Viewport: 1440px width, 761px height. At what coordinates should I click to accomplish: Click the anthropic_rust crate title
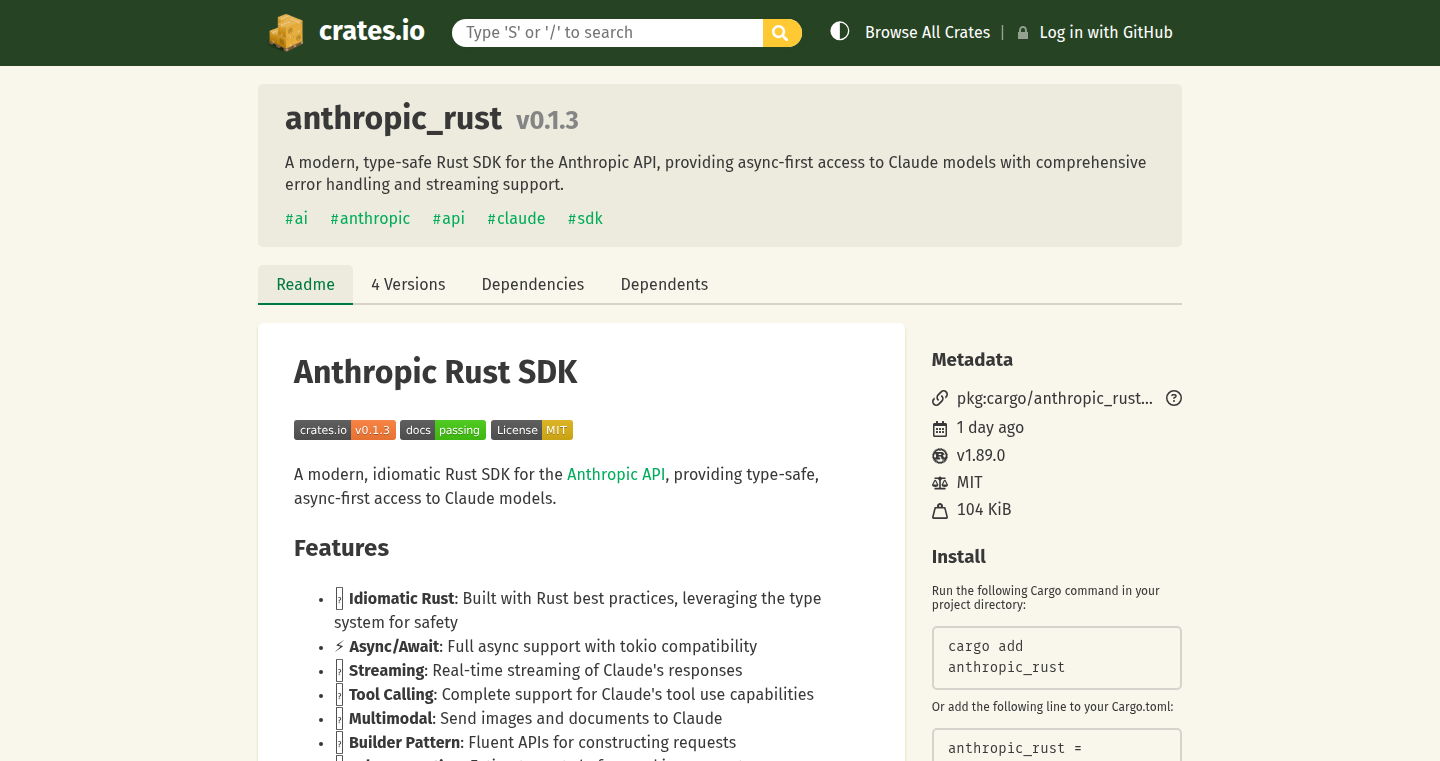(x=393, y=118)
